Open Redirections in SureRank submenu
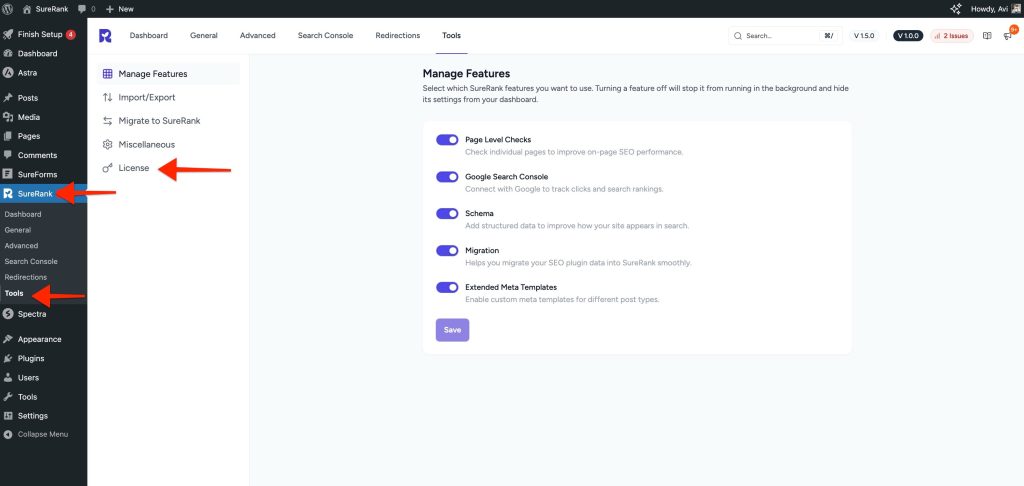Image resolution: width=1024 pixels, height=486 pixels. coord(25,277)
